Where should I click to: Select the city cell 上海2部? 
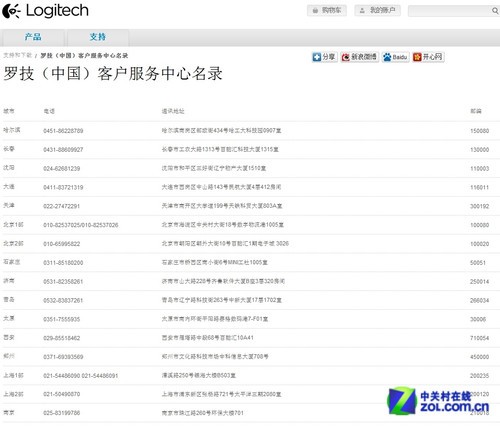tap(13, 394)
